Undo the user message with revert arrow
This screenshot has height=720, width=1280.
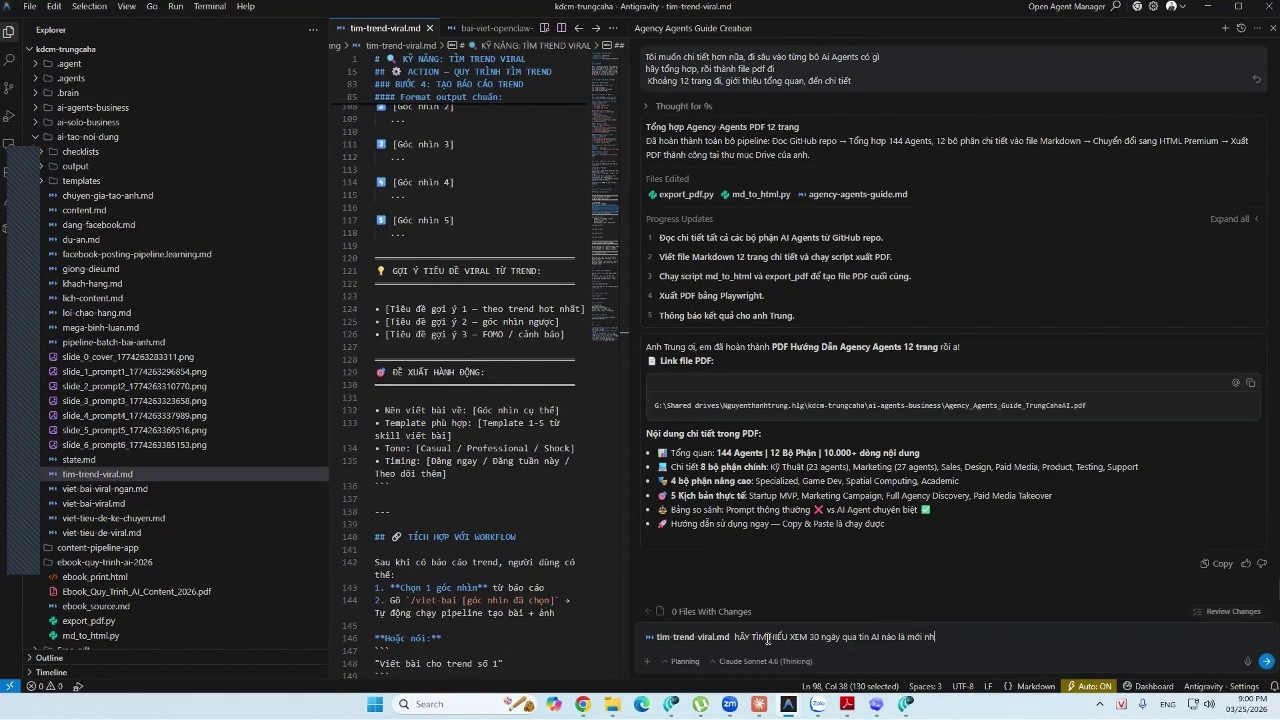1257,79
